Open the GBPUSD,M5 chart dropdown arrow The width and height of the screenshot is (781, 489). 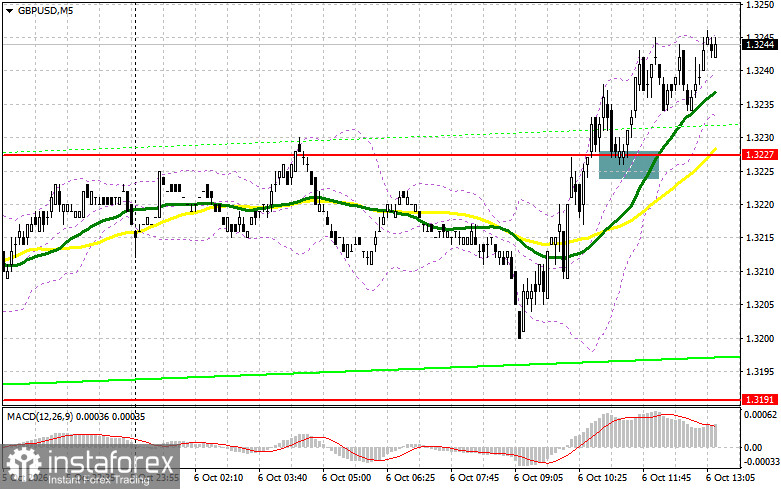9,10
